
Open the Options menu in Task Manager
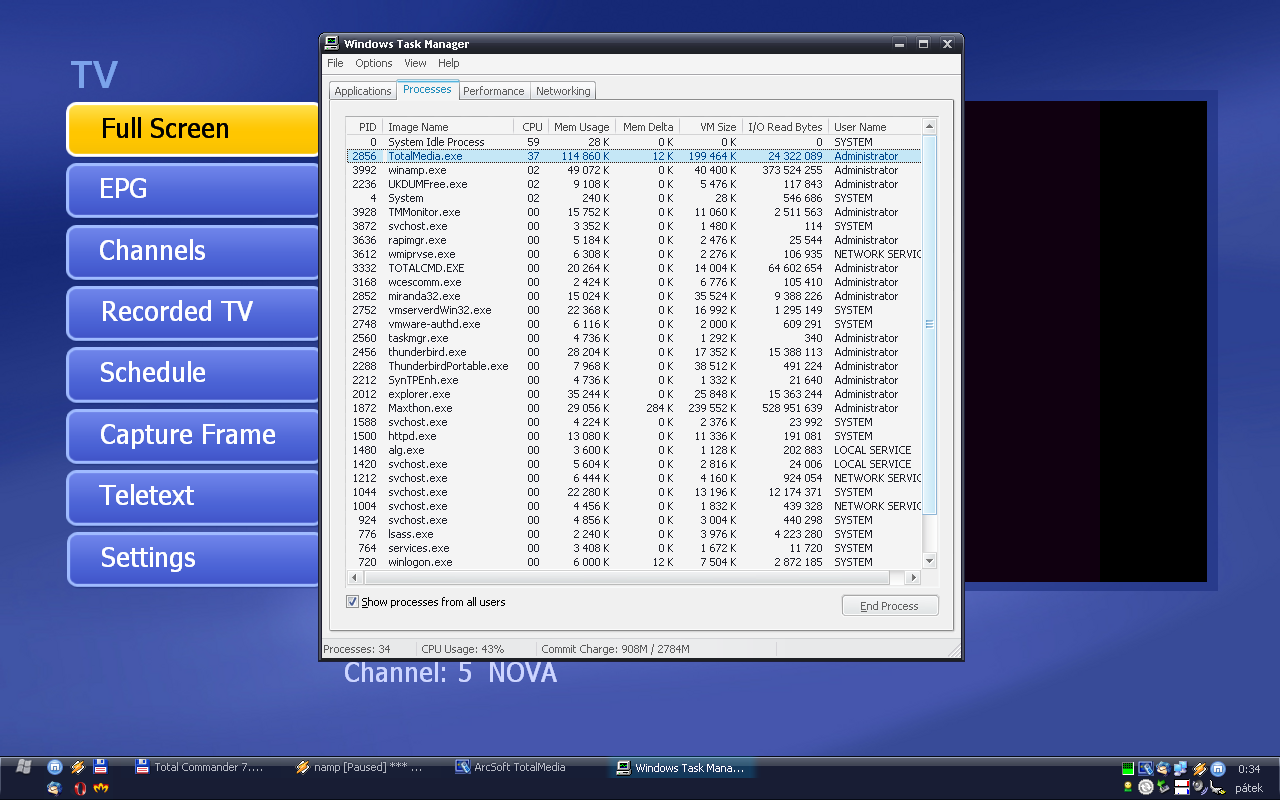[374, 63]
